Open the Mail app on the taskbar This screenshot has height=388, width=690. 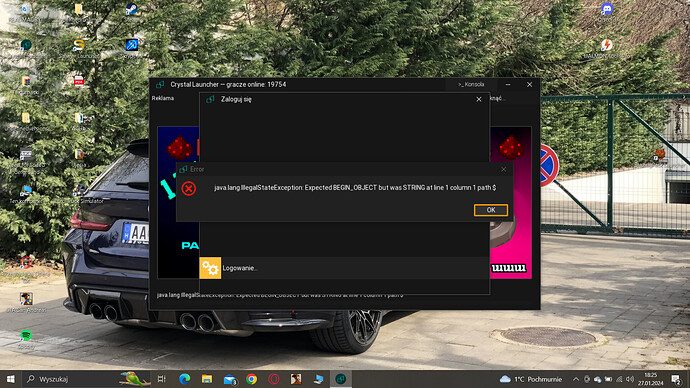[x=230, y=379]
